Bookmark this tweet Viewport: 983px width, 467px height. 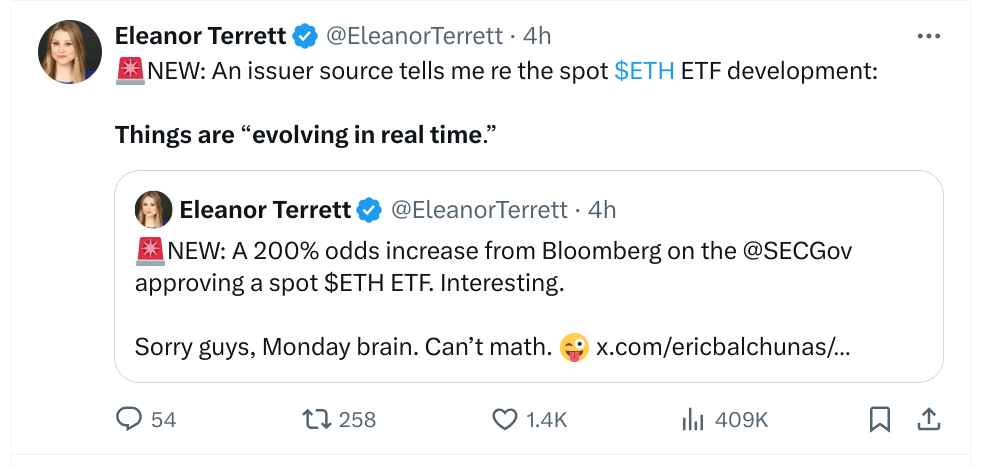[880, 420]
